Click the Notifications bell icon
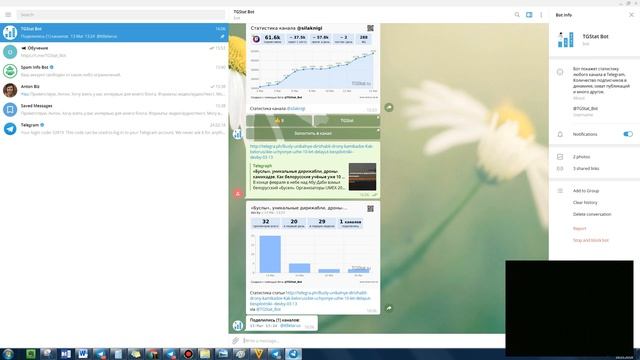Viewport: 640px width, 360px height. click(x=560, y=134)
